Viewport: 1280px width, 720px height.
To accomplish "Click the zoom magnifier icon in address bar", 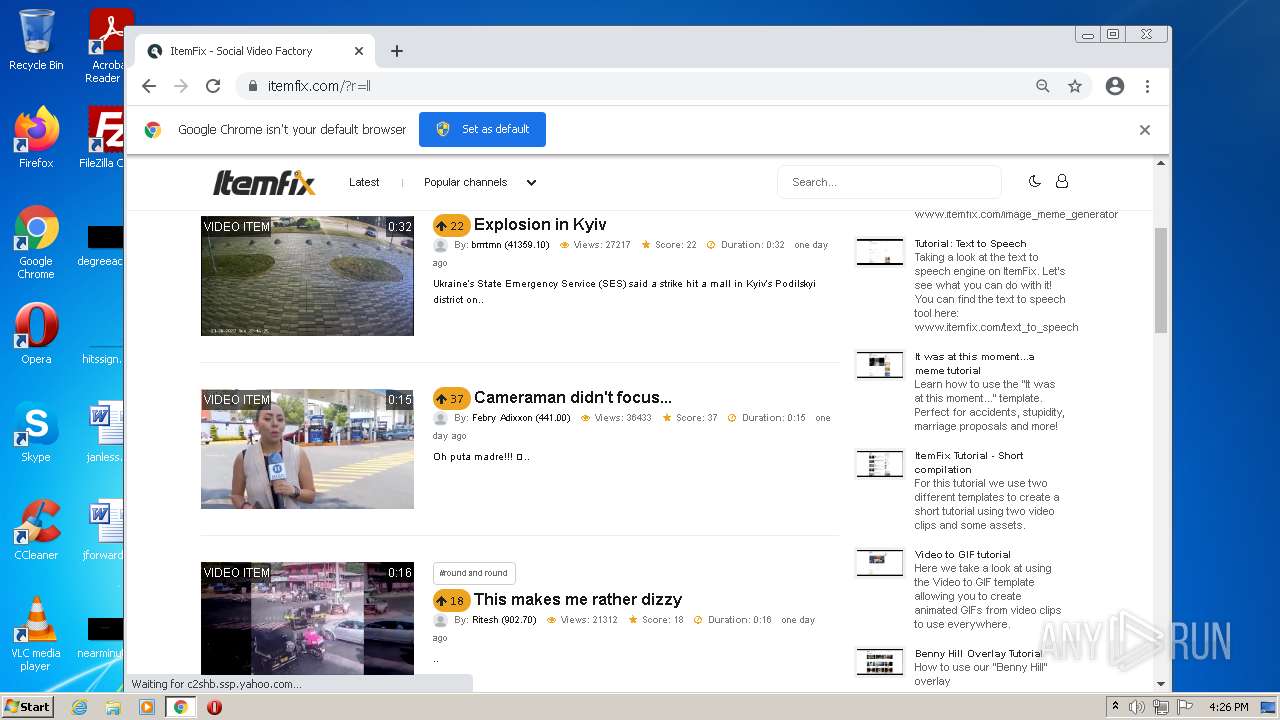I will 1043,86.
